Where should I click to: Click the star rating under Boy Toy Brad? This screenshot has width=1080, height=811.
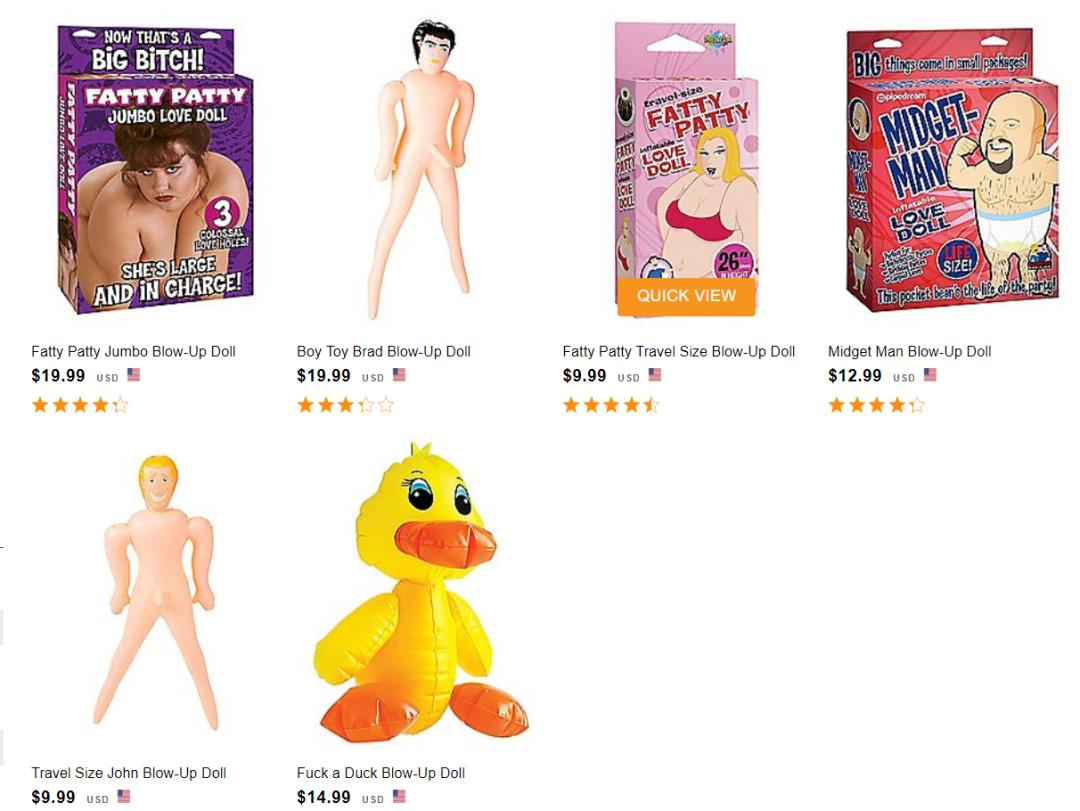[345, 405]
